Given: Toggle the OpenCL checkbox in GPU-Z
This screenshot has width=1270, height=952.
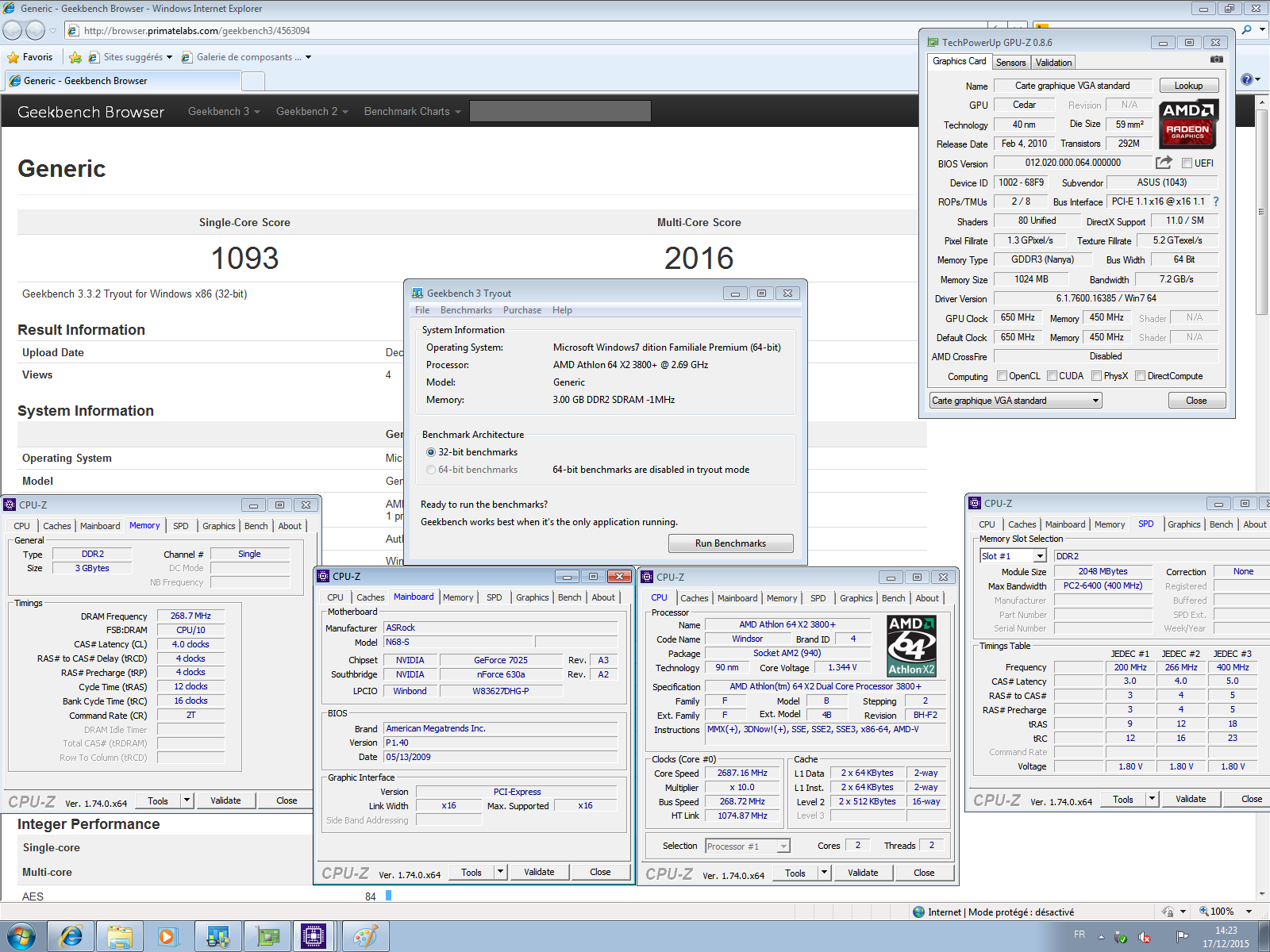Looking at the screenshot, I should tap(1002, 376).
